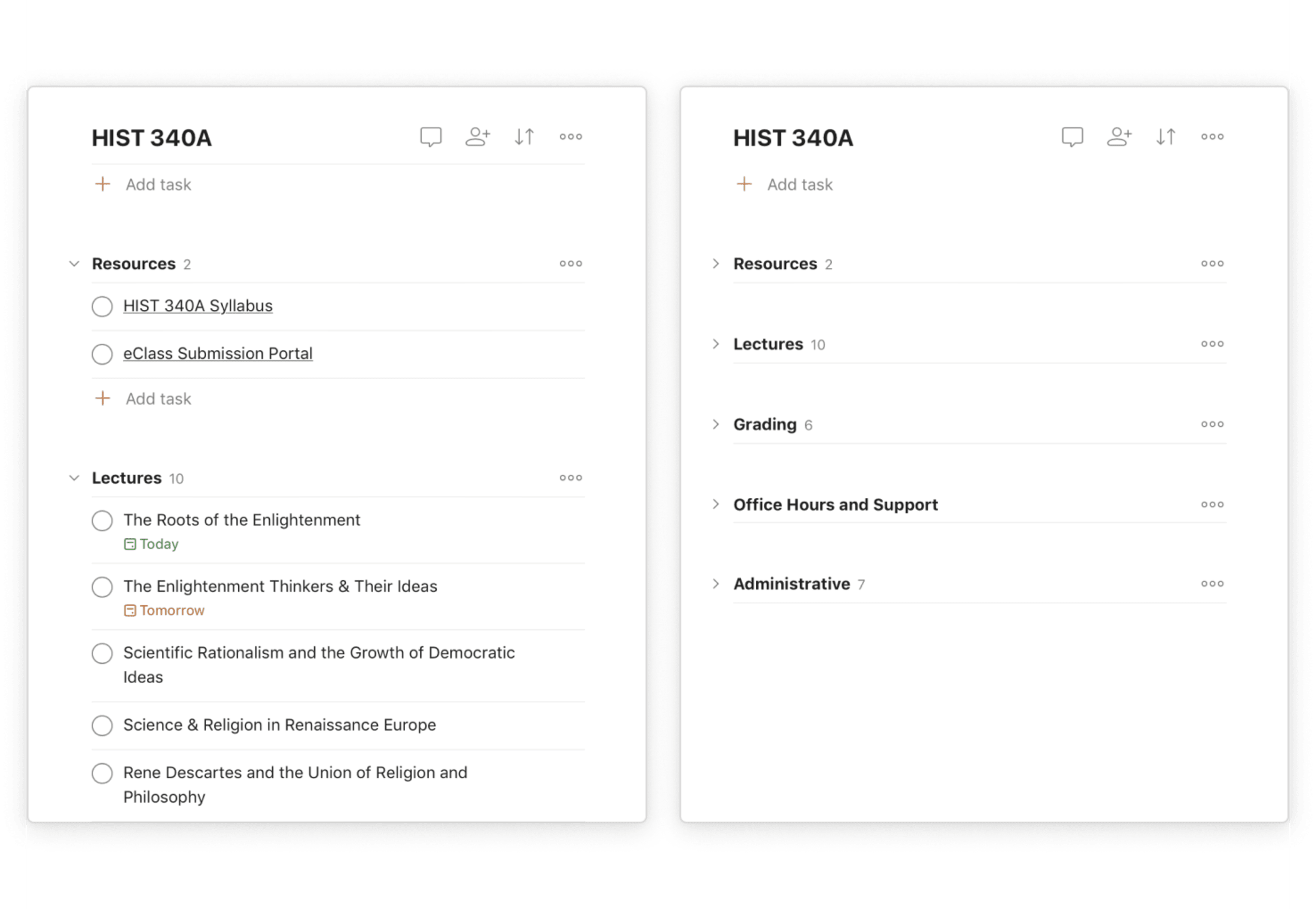Image resolution: width=1316 pixels, height=909 pixels.
Task: Open overflow menu for Resources section
Action: (x=571, y=264)
